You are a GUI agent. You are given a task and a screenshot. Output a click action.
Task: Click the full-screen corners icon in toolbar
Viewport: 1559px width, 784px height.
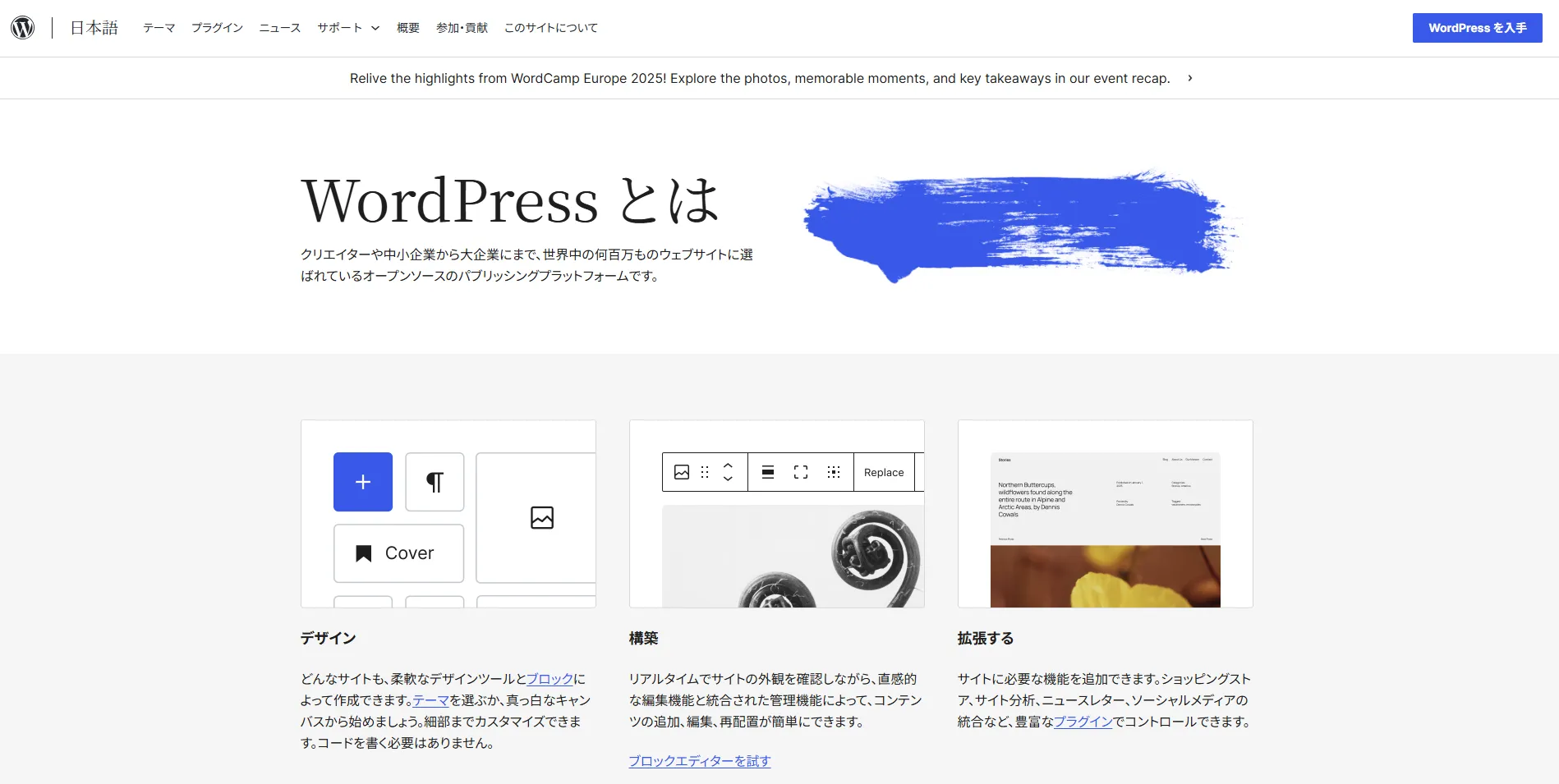pyautogui.click(x=801, y=472)
